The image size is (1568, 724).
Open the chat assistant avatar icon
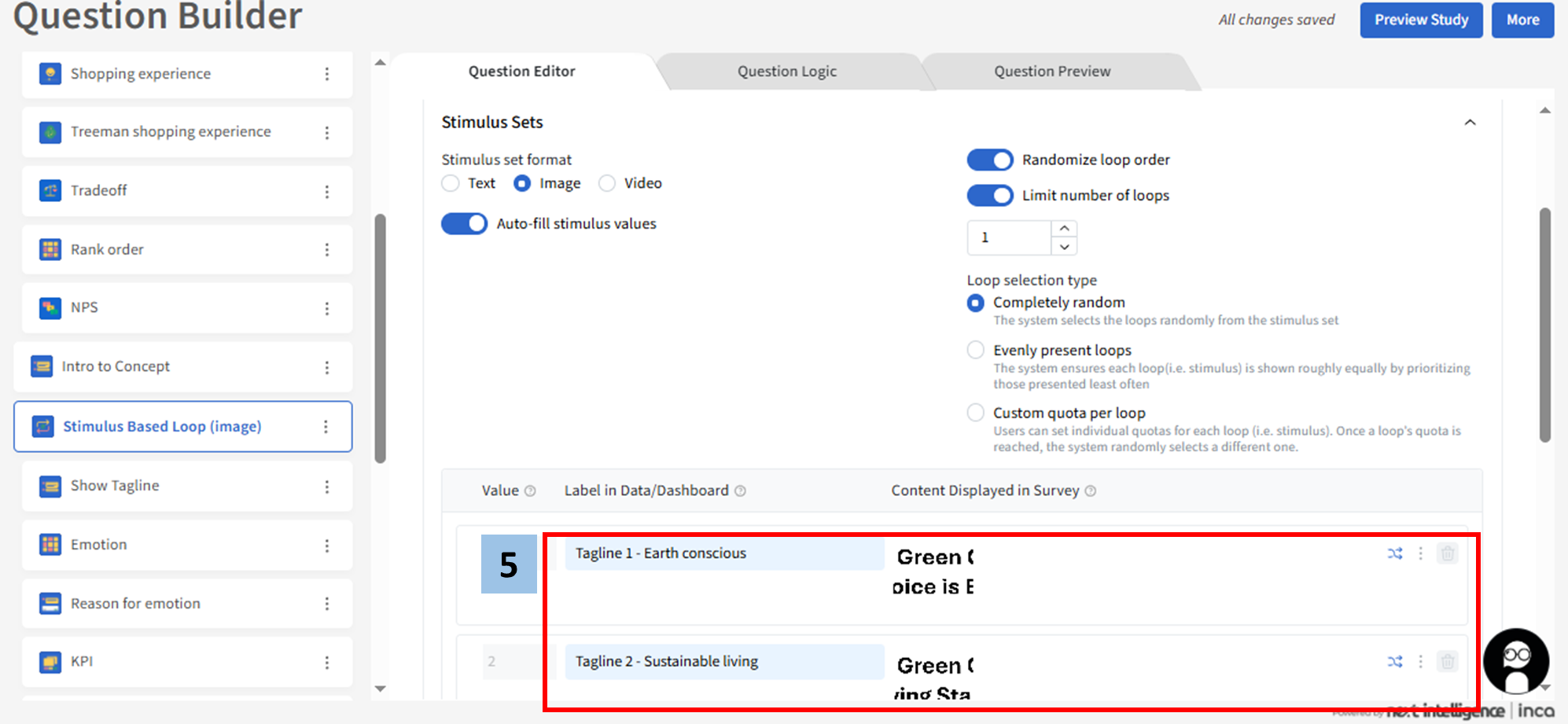click(x=1516, y=660)
